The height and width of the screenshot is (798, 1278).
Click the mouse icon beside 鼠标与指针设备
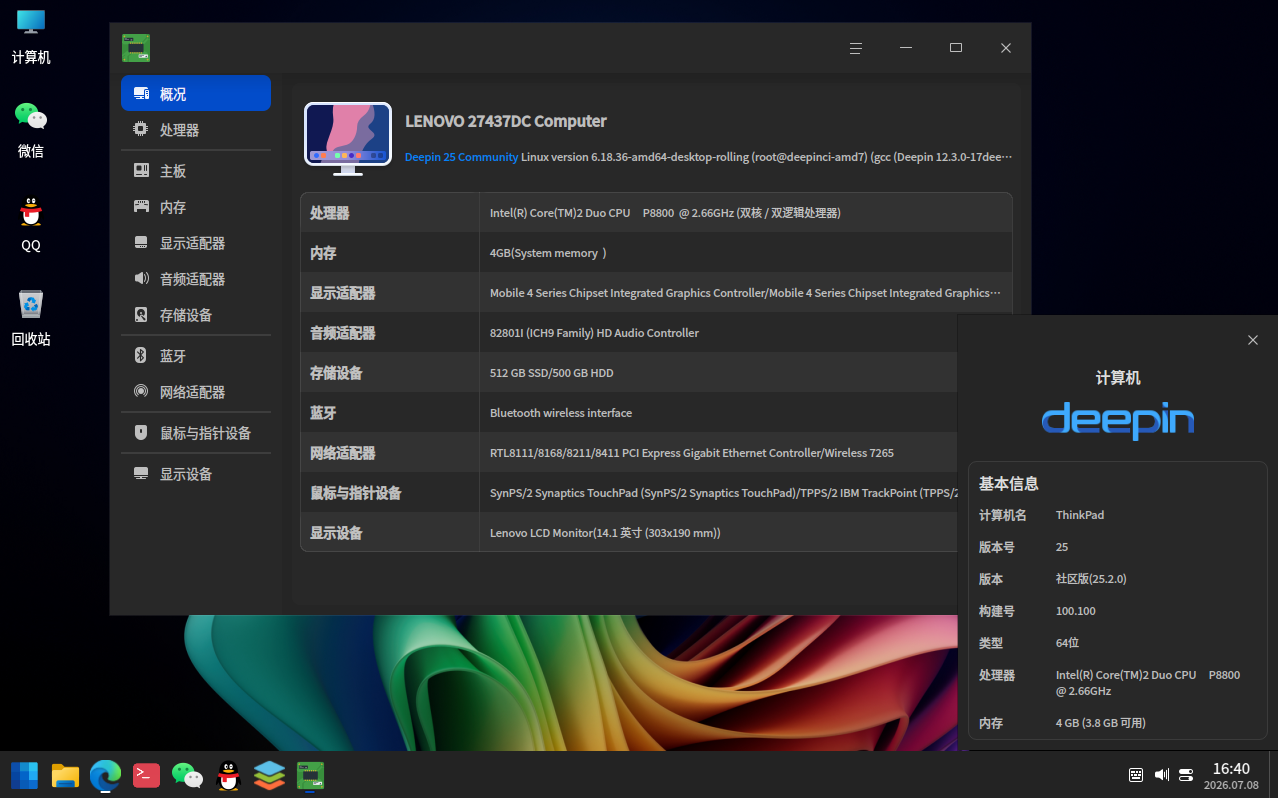[141, 433]
